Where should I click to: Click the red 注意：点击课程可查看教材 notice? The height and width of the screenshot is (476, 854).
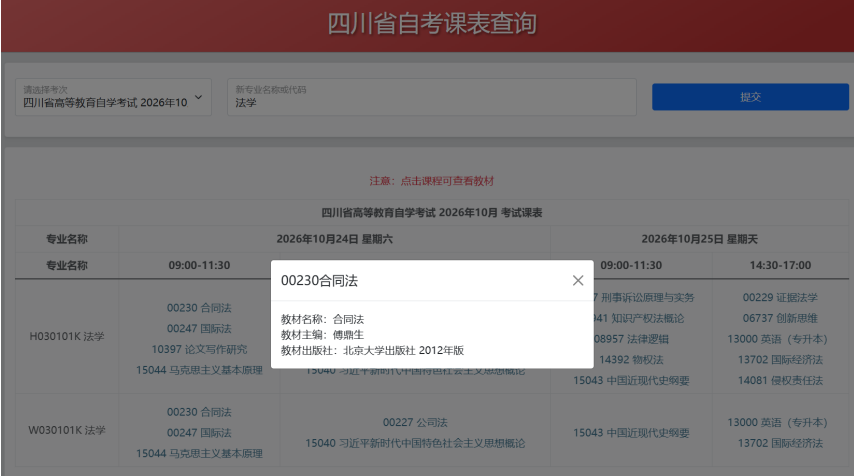tap(431, 181)
